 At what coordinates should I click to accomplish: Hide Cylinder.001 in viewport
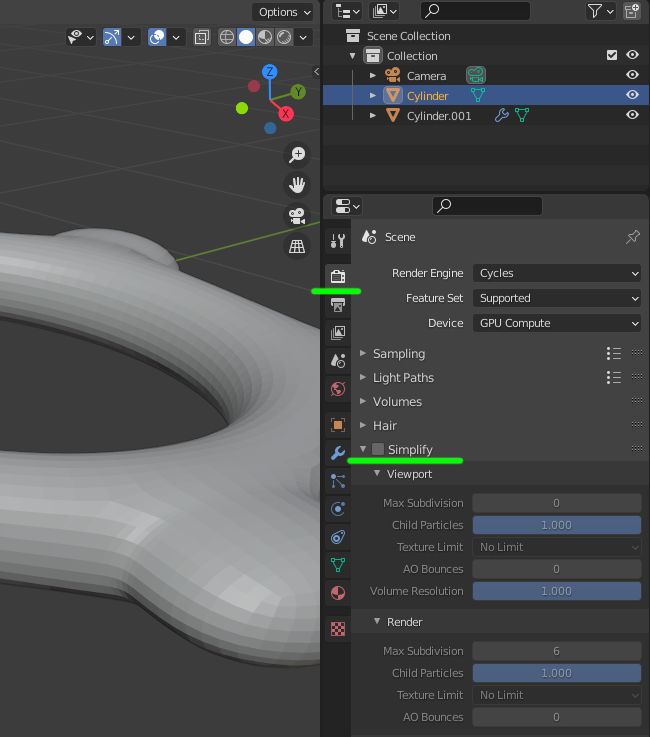click(x=633, y=115)
